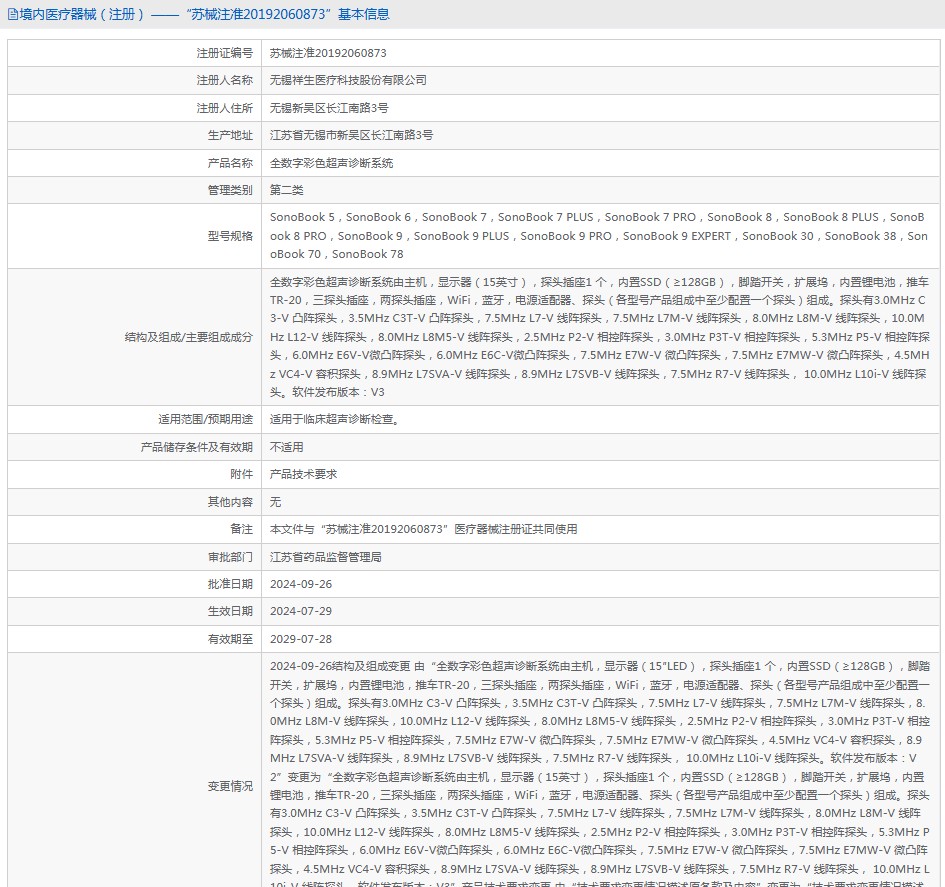
Task: Click the 适用范围/预期用途 label
Action: coord(206,419)
